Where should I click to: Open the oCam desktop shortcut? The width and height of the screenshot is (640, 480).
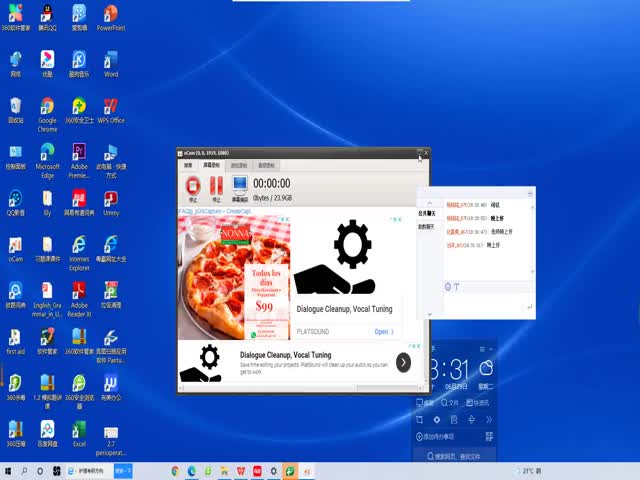pos(15,245)
